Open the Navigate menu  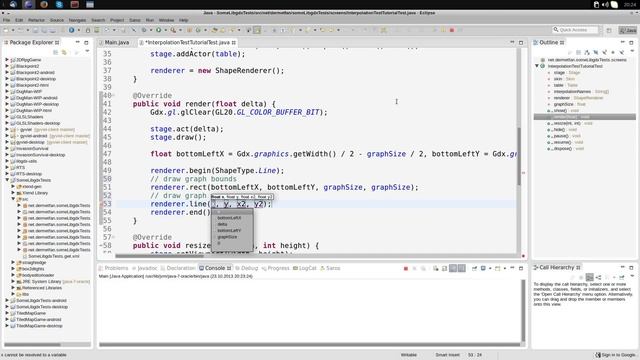[x=77, y=20]
